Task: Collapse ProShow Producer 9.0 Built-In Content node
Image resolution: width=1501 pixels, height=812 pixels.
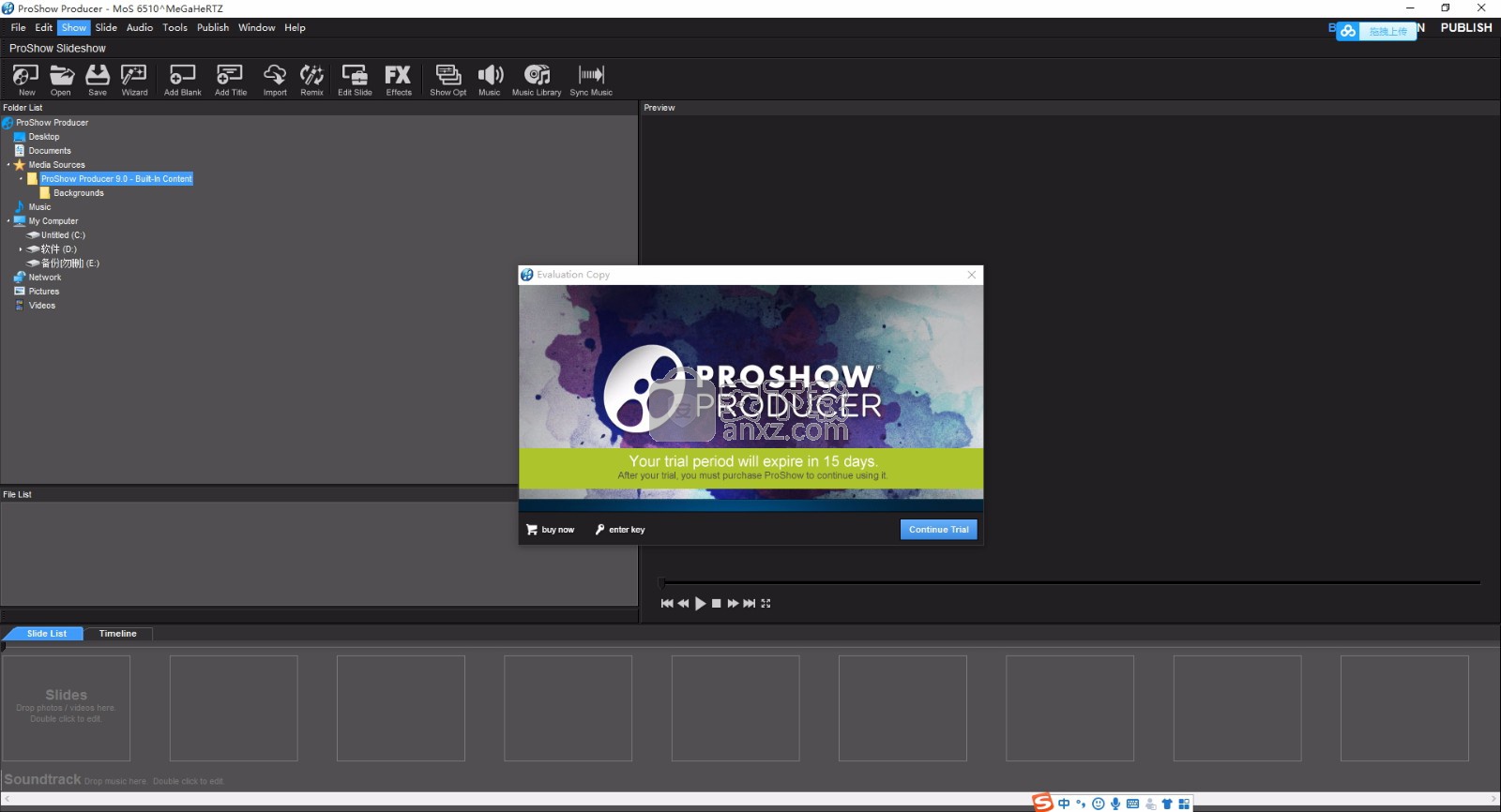Action: point(21,179)
